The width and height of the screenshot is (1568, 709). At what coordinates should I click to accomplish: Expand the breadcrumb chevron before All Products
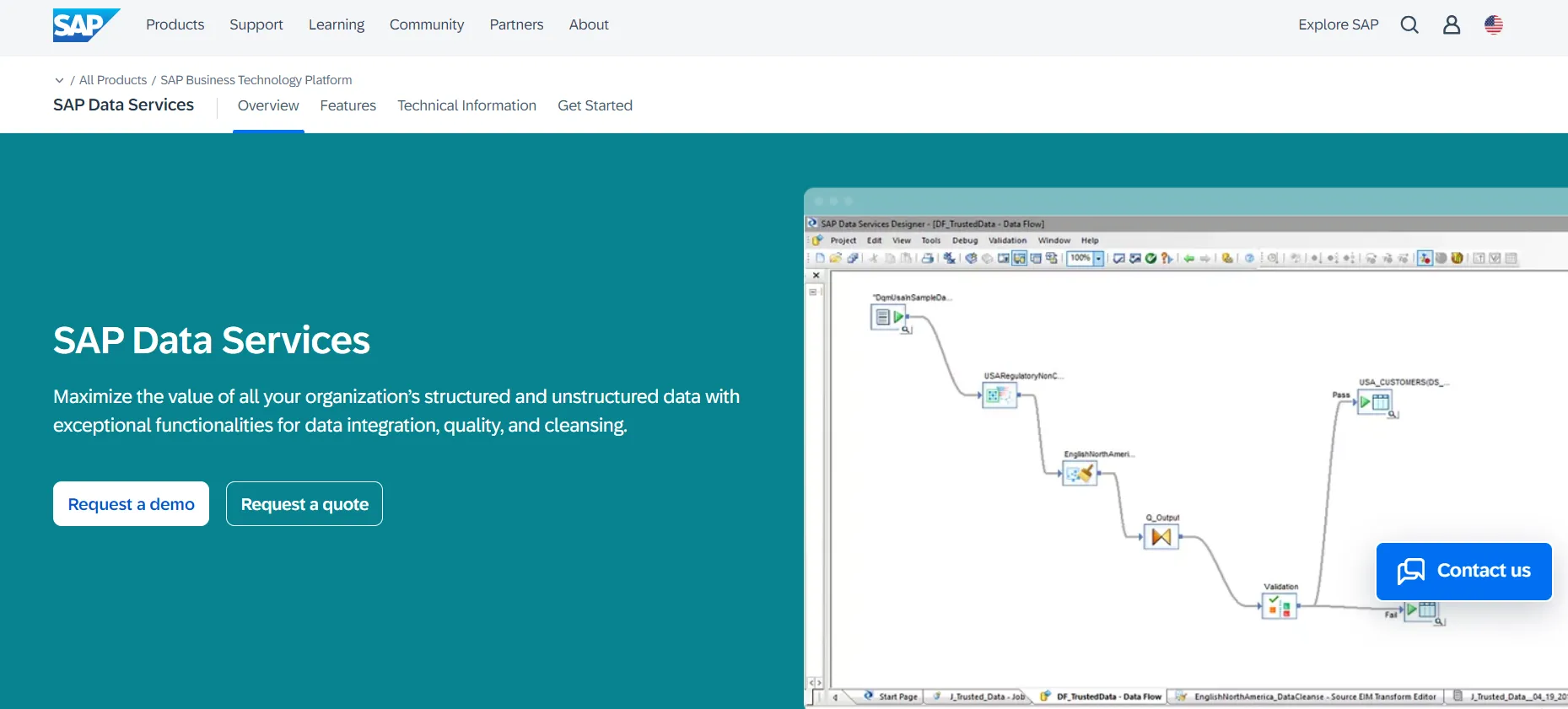tap(59, 80)
